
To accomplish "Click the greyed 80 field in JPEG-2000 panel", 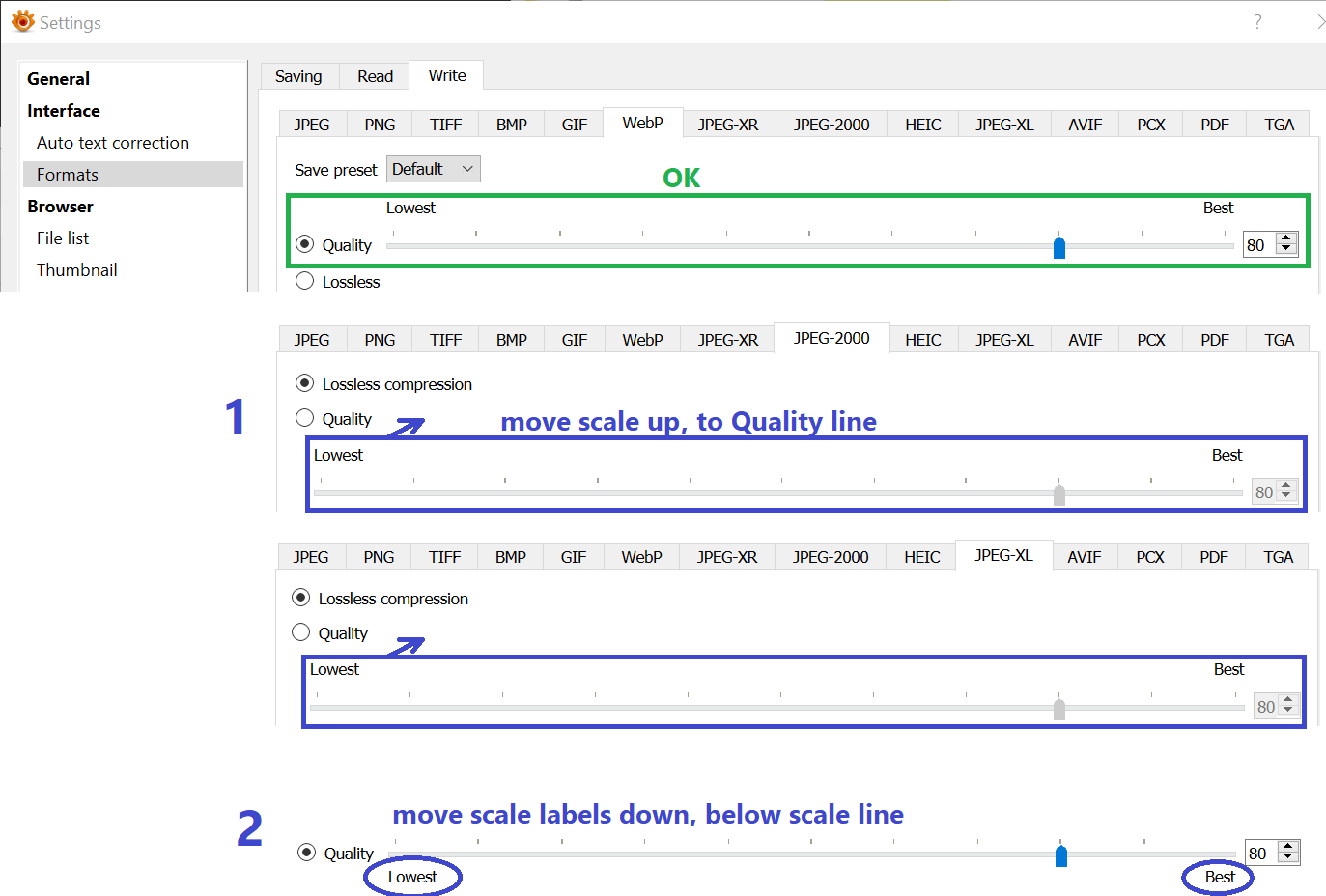I will [x=1263, y=492].
